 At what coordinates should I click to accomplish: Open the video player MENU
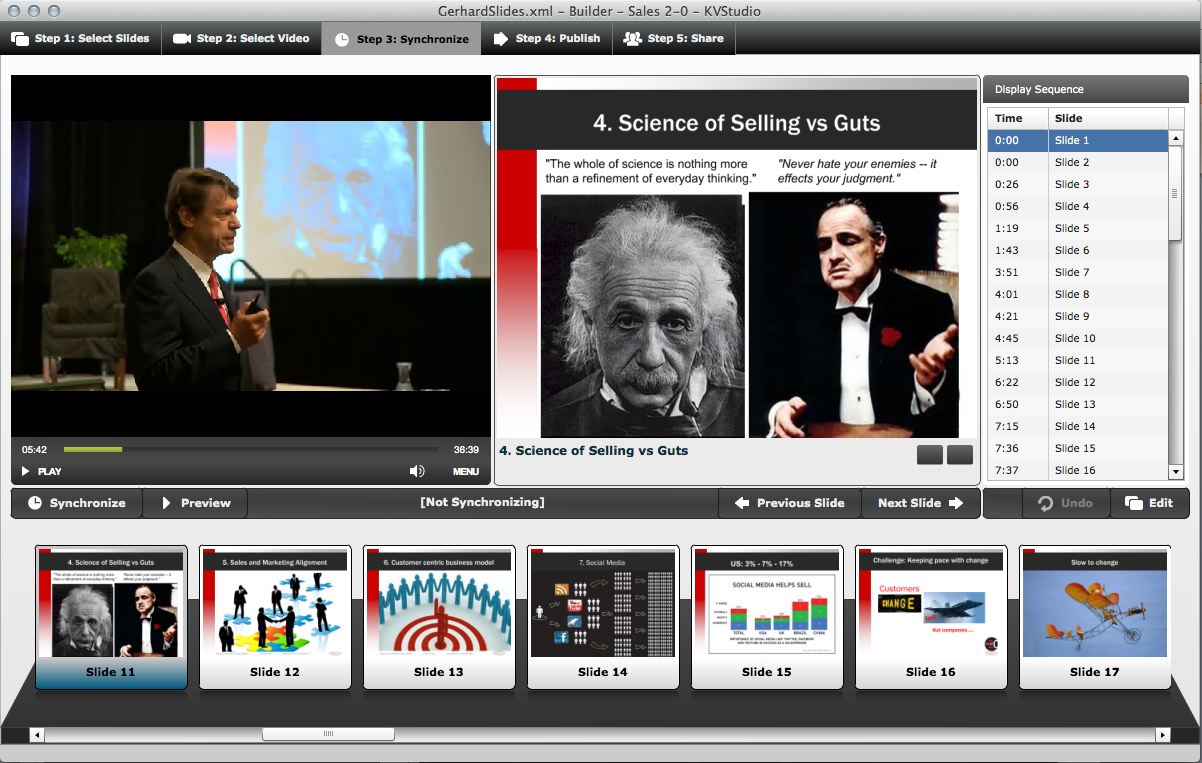click(466, 471)
